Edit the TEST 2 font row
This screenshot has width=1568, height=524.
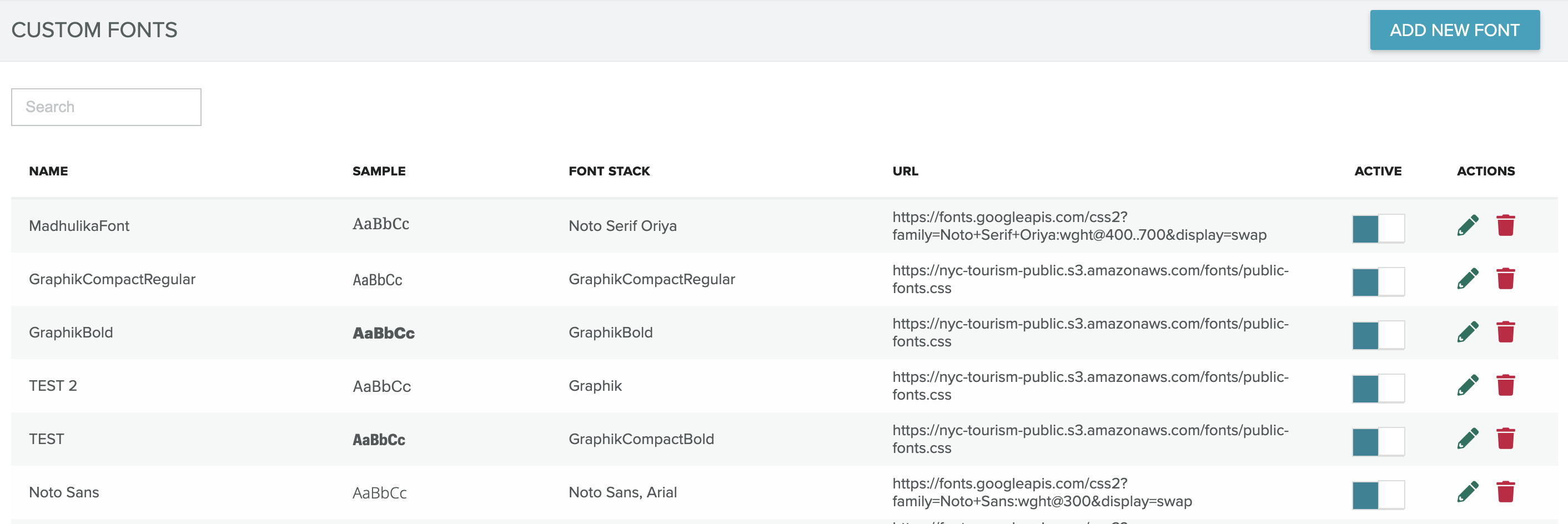[1468, 386]
